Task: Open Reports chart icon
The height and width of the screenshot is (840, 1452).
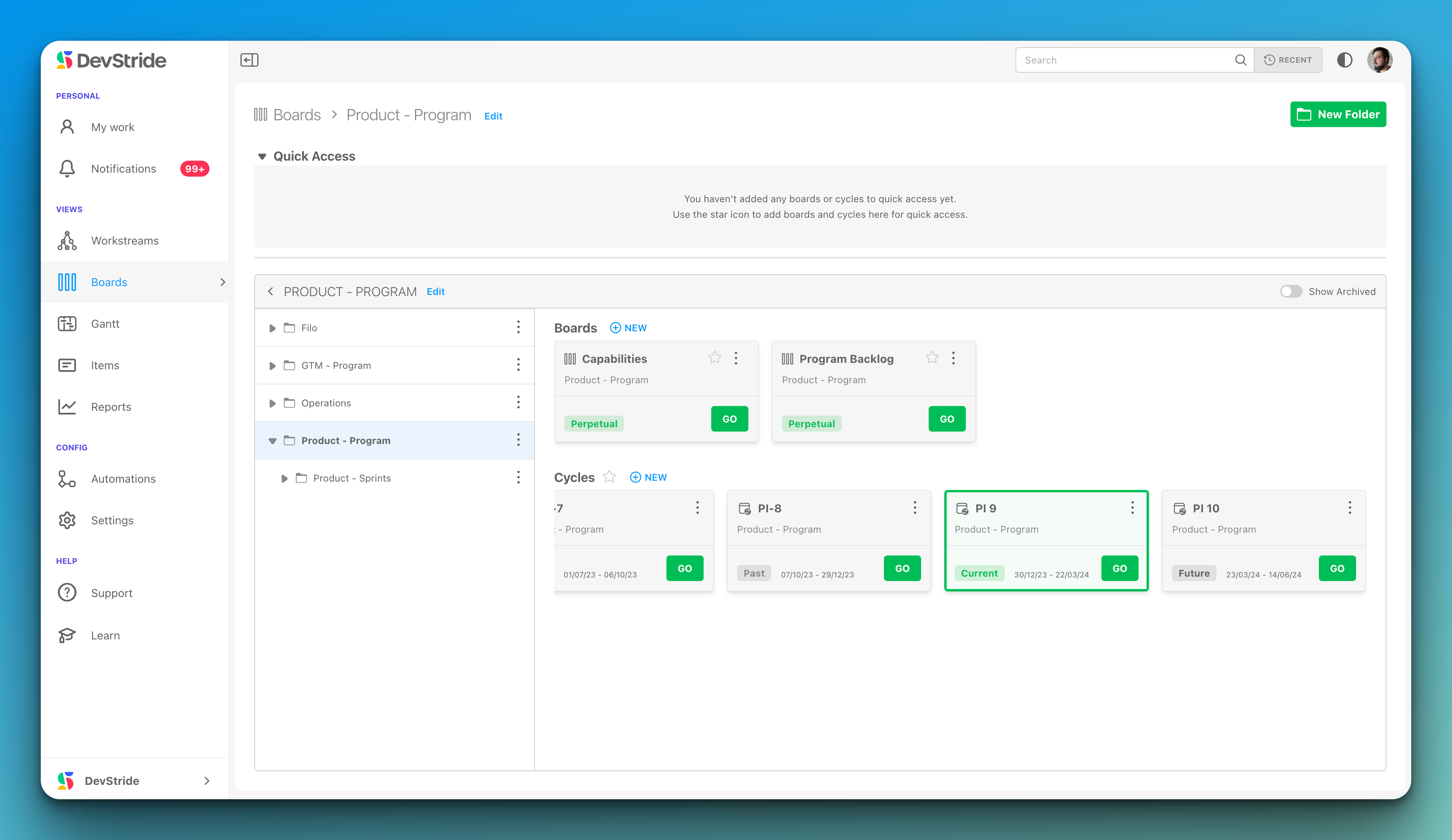Action: point(67,407)
